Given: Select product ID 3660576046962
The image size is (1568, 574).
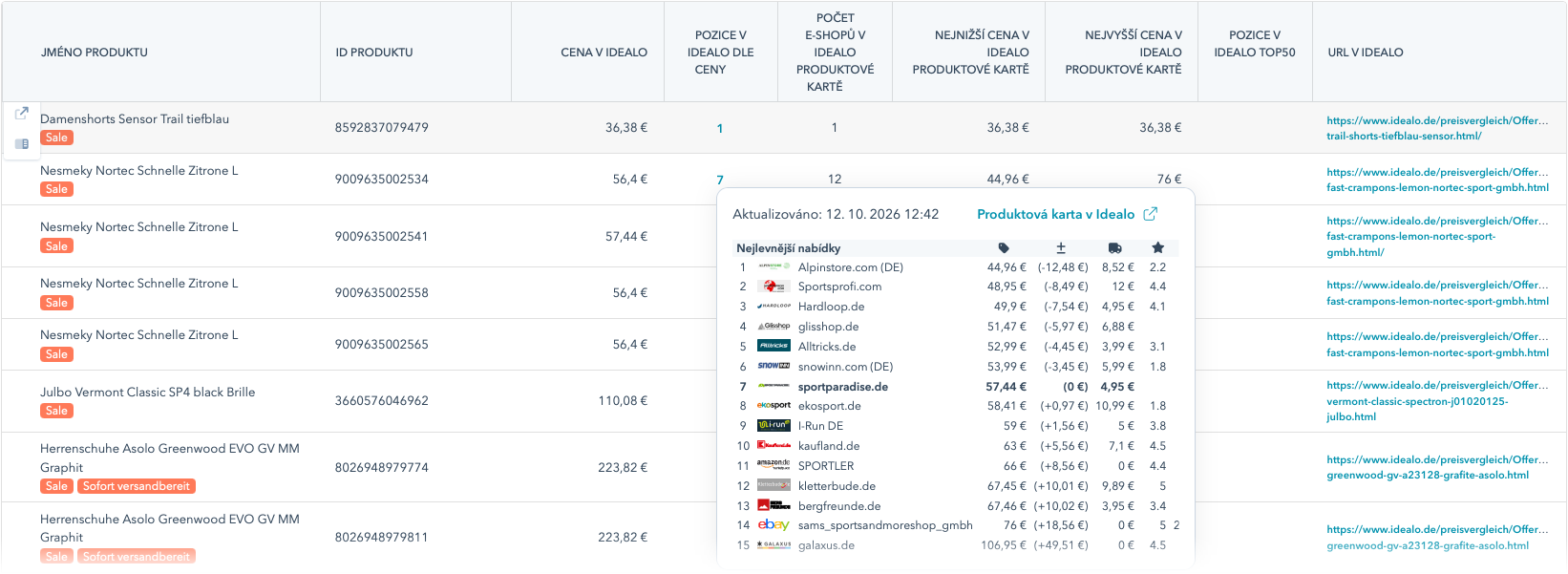Looking at the screenshot, I should [x=381, y=400].
